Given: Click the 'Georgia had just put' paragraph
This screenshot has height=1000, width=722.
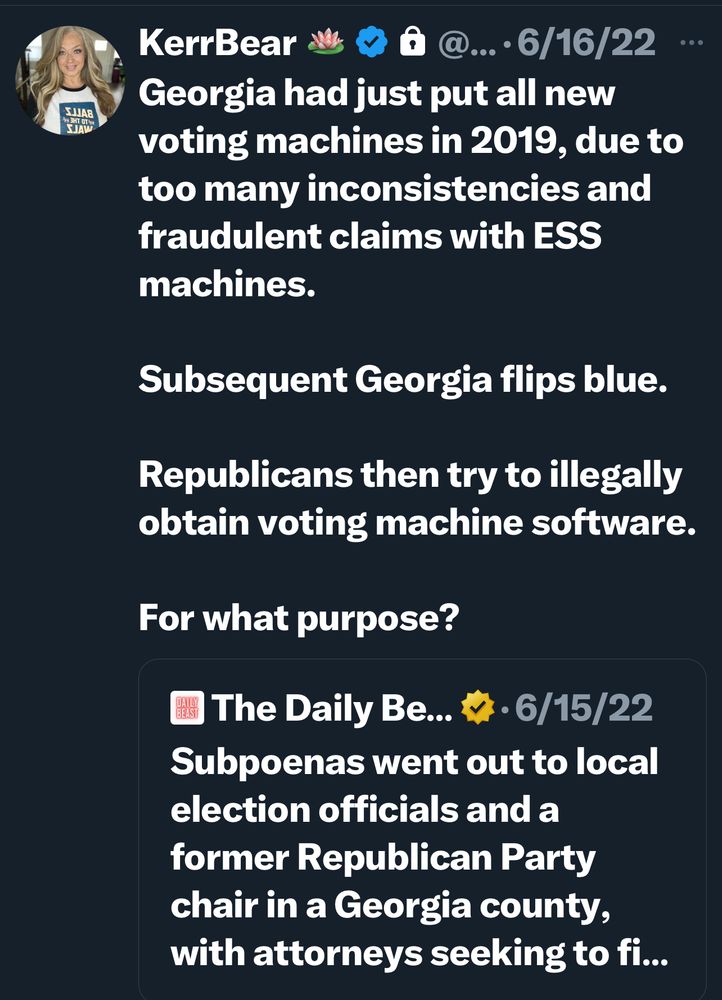Looking at the screenshot, I should pyautogui.click(x=410, y=188).
